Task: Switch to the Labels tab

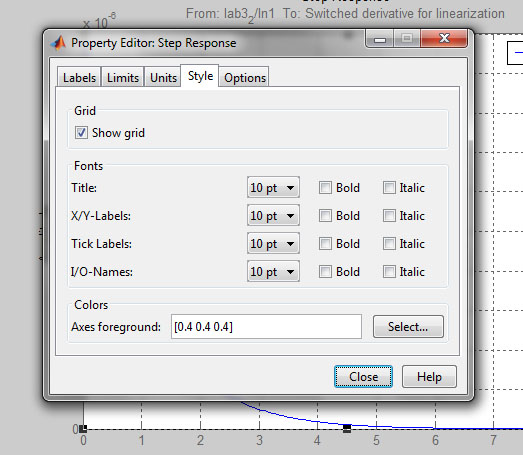Action: point(79,77)
